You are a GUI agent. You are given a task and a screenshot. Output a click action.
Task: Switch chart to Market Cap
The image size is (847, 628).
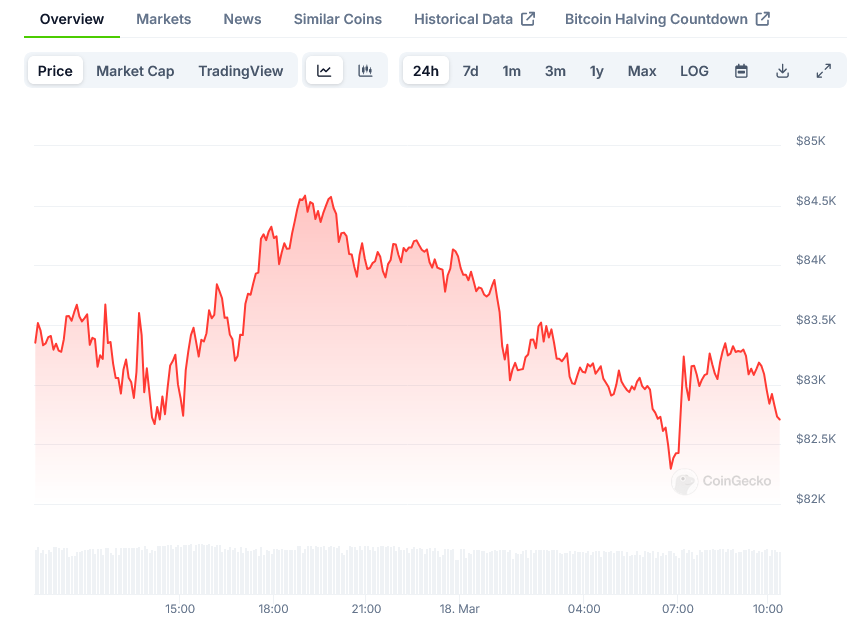pos(135,71)
